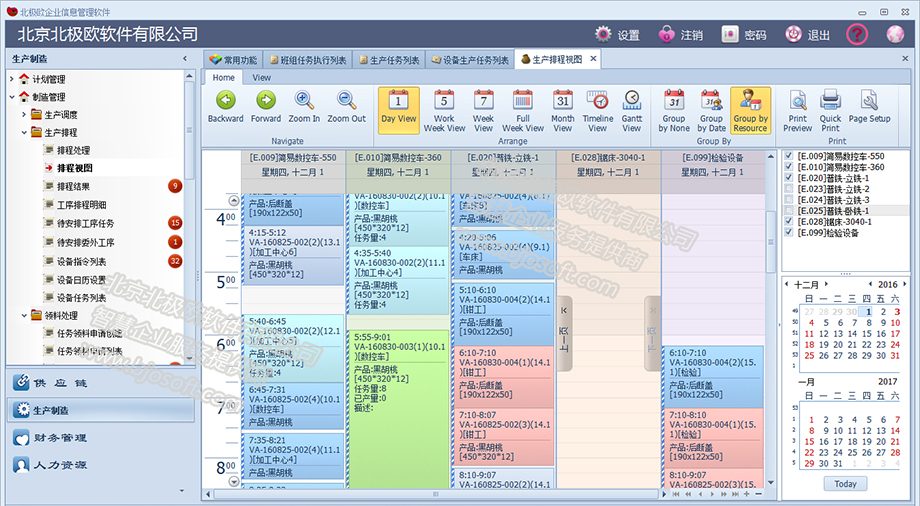Go to next year in calendar
920x506 pixels.
pos(904,284)
